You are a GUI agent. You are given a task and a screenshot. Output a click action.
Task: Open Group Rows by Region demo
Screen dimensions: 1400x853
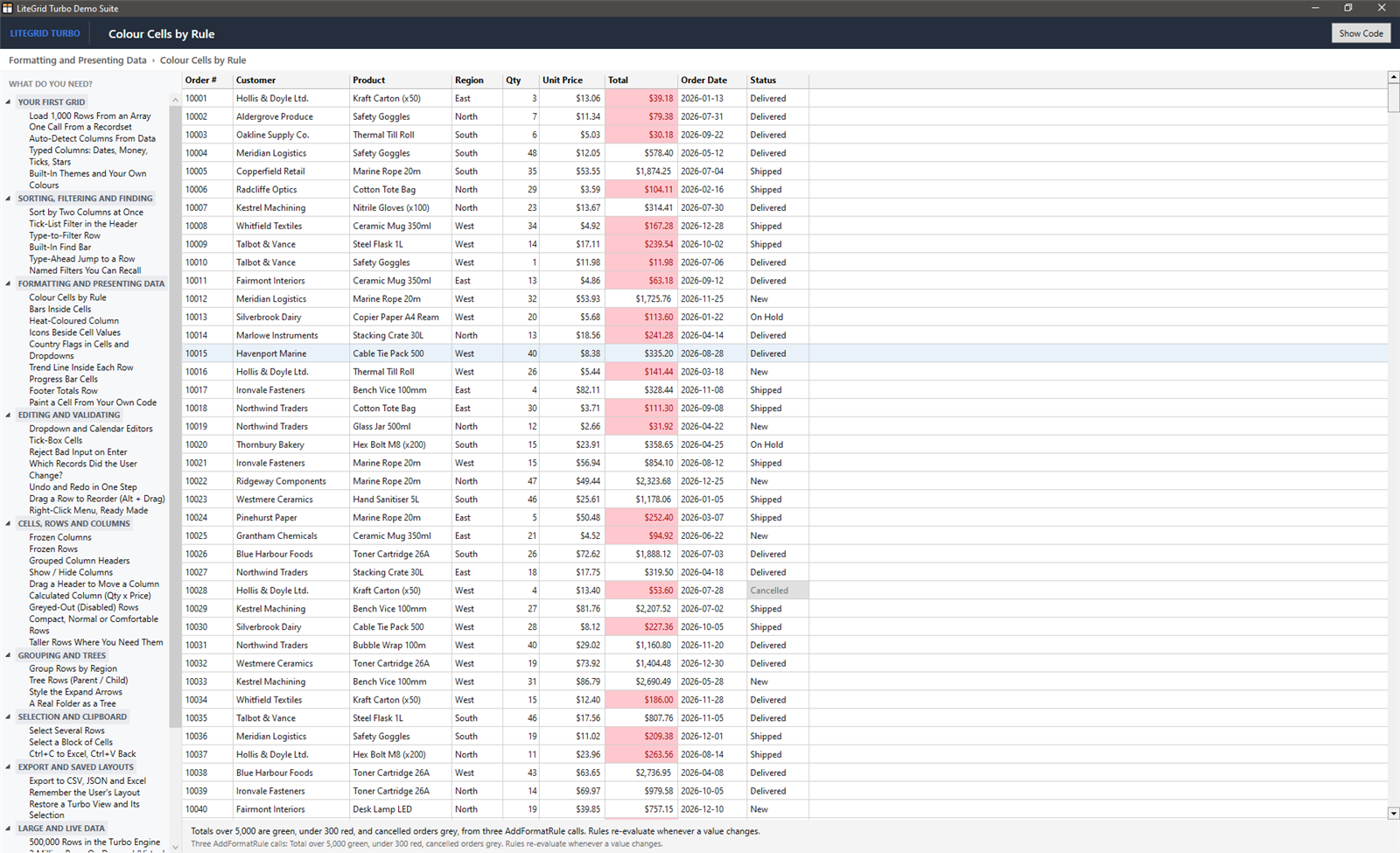tap(73, 668)
